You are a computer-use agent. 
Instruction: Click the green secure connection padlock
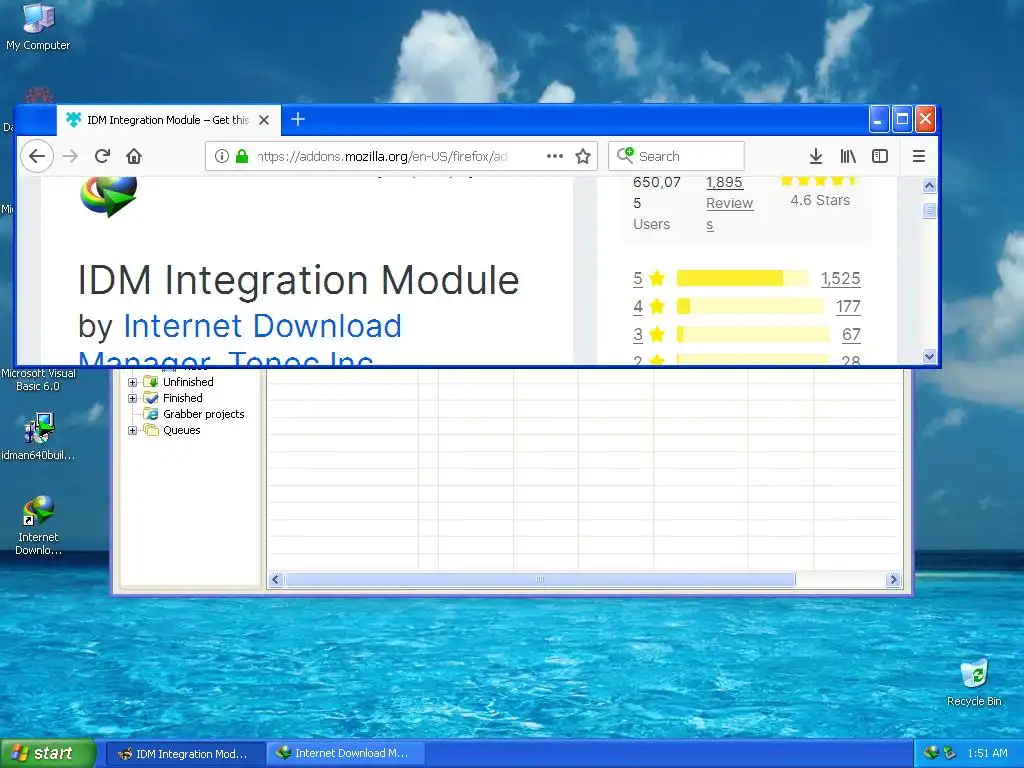click(x=242, y=156)
